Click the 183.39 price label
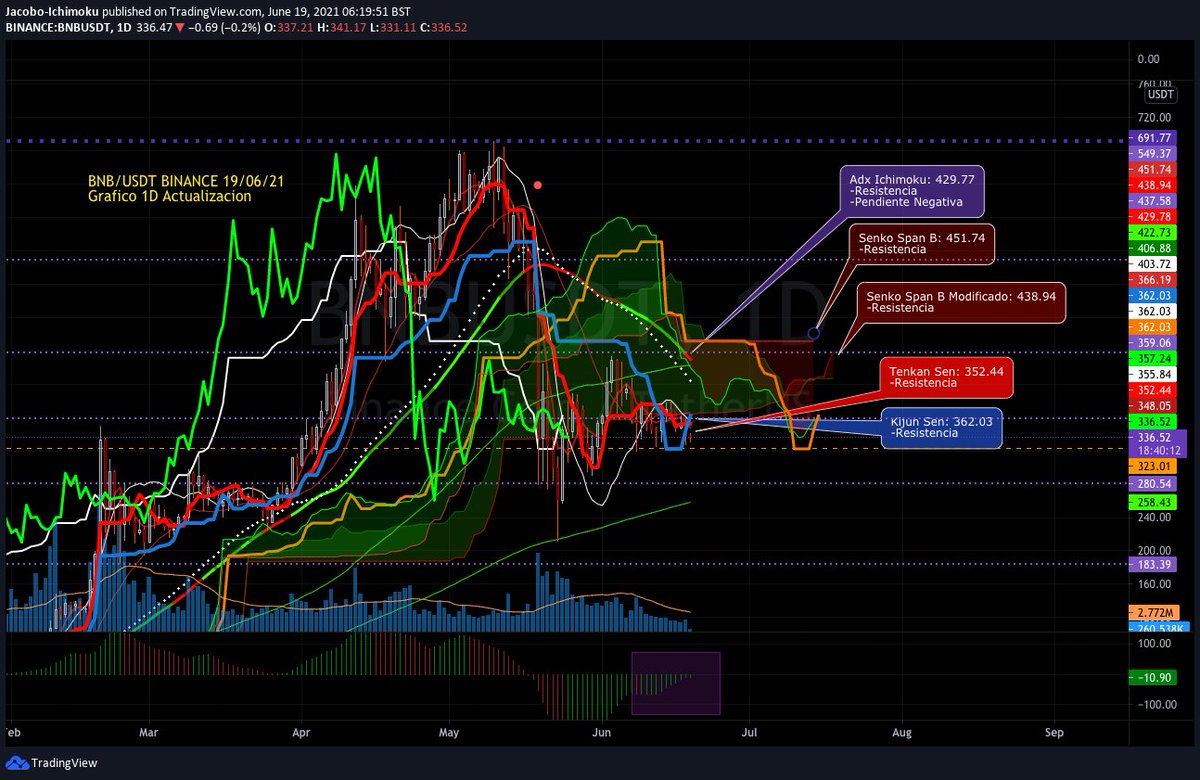 pos(1155,563)
